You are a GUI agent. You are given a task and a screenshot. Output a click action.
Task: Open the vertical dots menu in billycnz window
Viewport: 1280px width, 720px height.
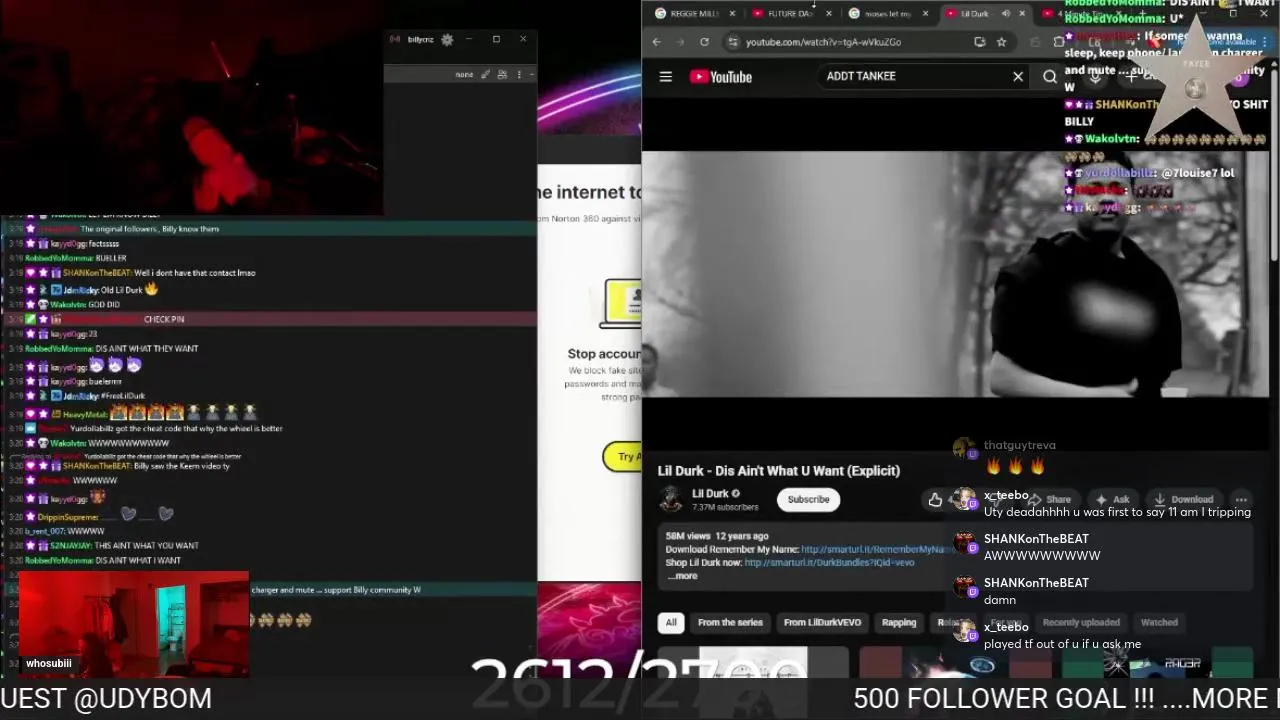tap(517, 74)
